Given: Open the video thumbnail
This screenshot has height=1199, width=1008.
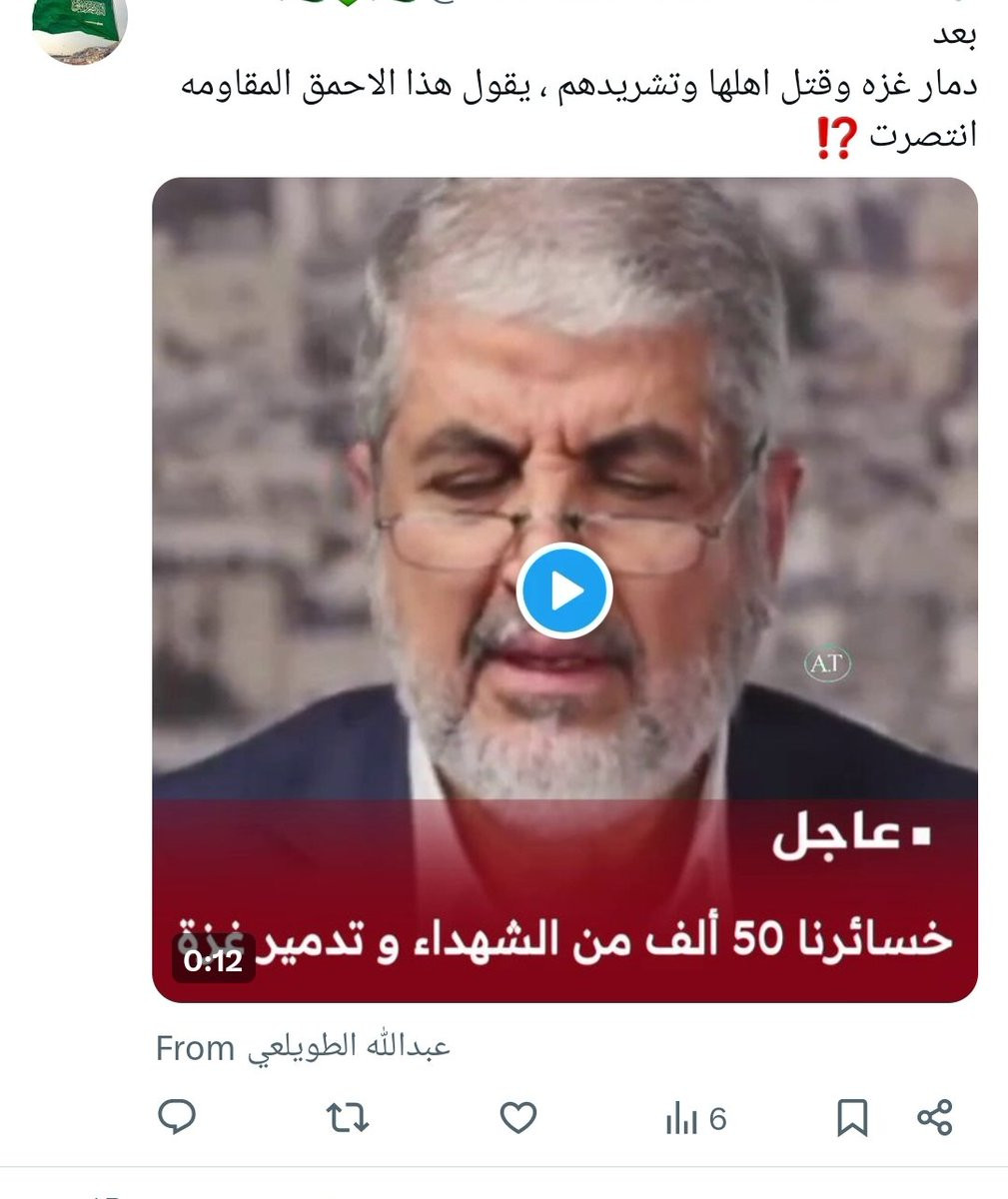Looking at the screenshot, I should pos(564,590).
